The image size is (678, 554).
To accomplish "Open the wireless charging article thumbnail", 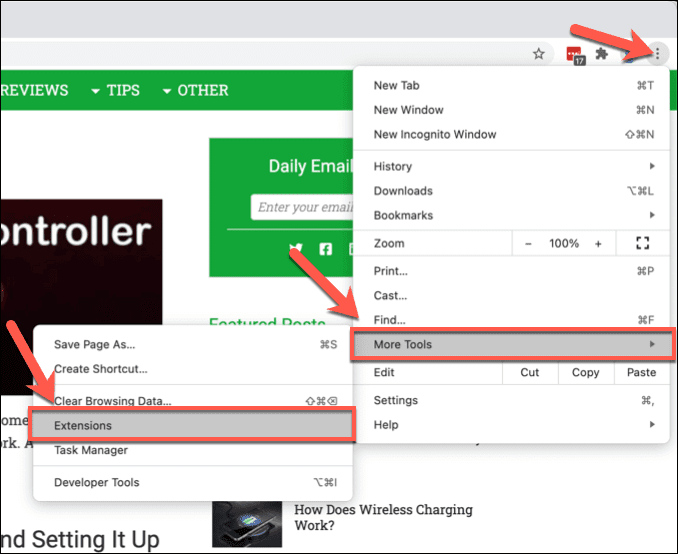I will [247, 524].
